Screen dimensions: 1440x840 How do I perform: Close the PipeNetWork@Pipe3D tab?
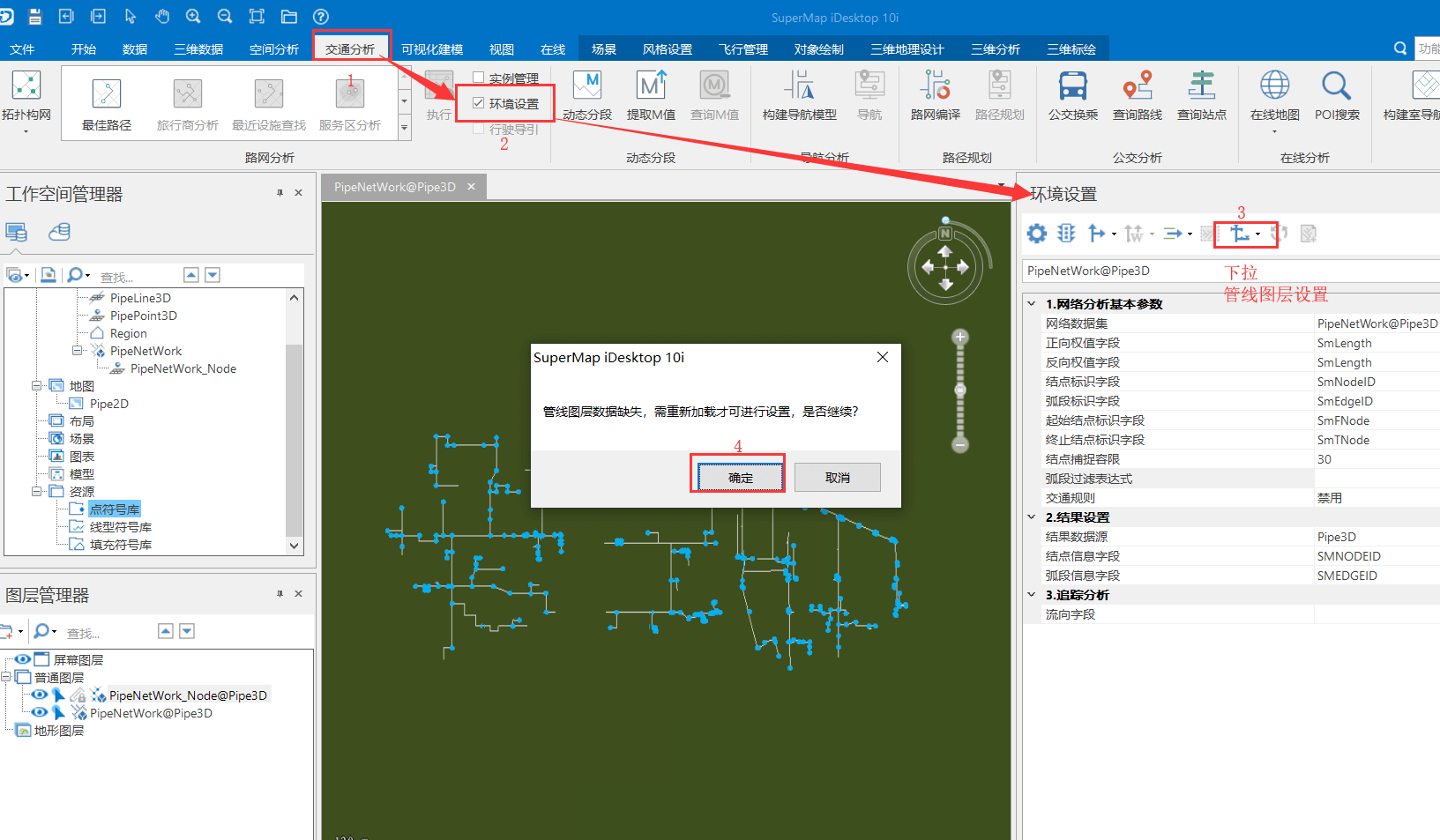[472, 187]
